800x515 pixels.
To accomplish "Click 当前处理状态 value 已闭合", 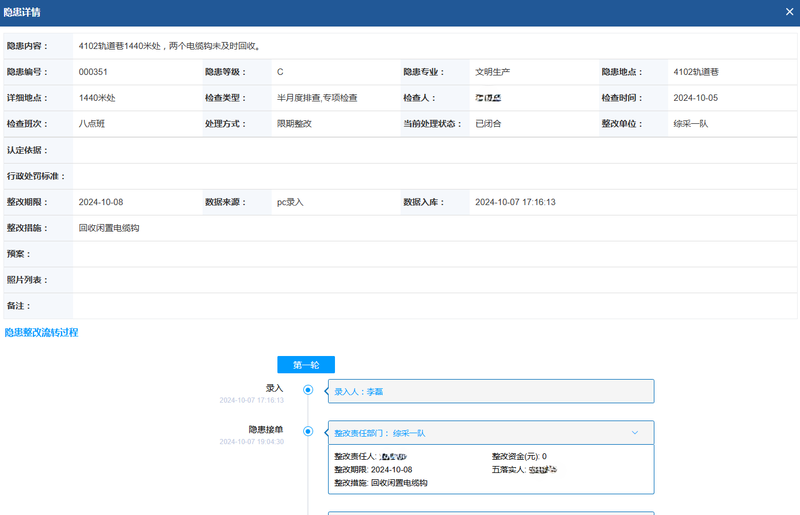I will (488, 124).
